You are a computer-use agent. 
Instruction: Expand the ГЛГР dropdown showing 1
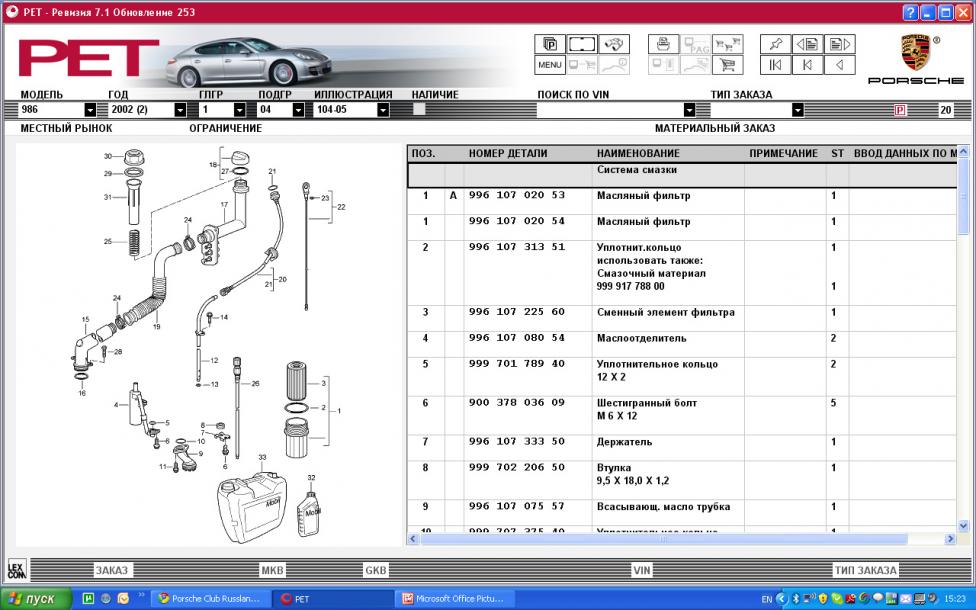click(240, 110)
